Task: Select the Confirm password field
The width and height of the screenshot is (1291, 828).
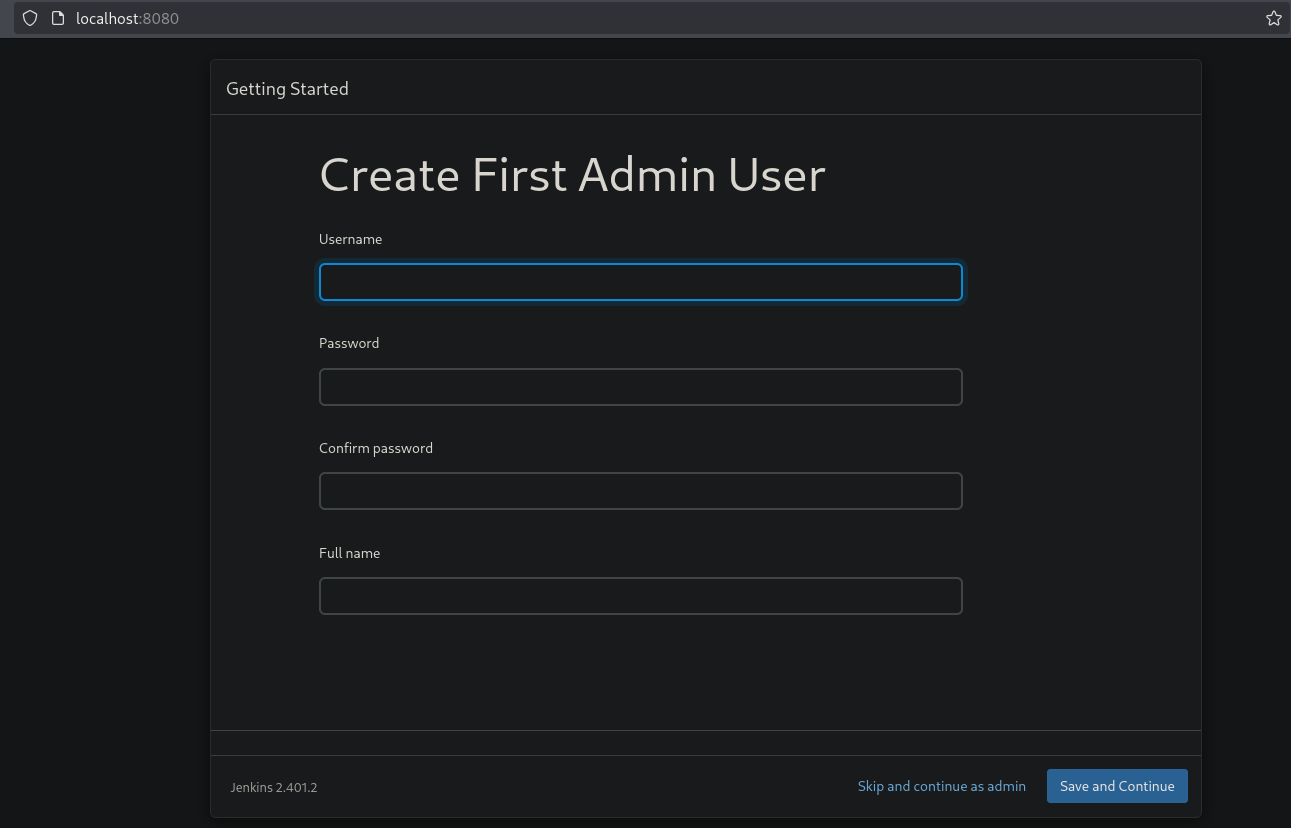Action: (640, 491)
